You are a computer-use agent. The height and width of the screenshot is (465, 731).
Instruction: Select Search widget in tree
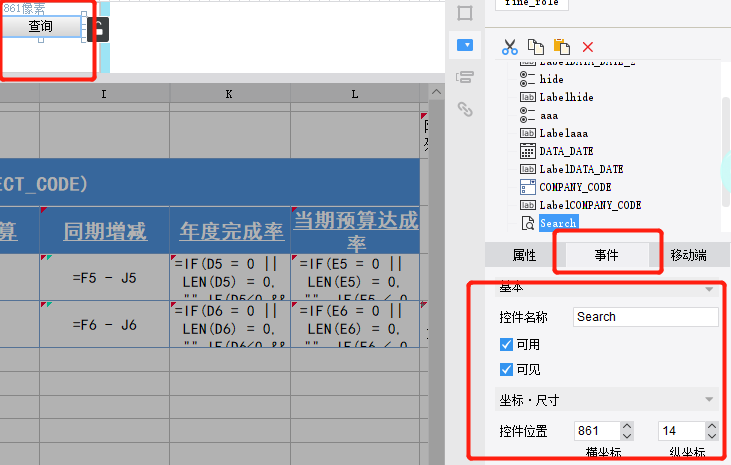(x=559, y=223)
